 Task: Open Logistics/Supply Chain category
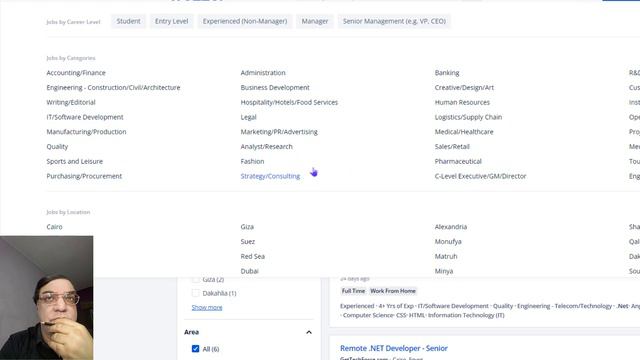(x=468, y=117)
